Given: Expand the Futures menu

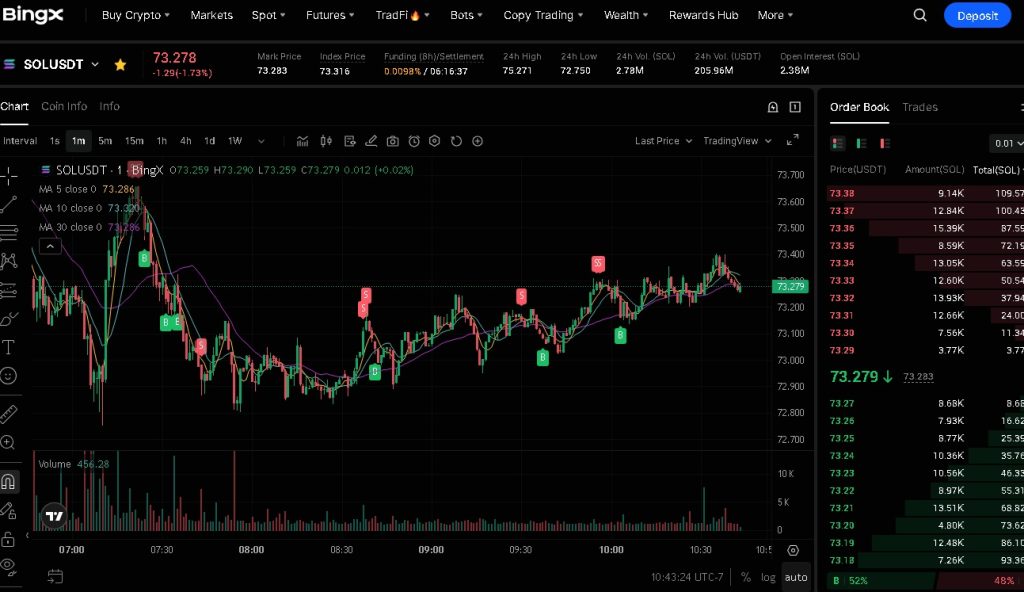Looking at the screenshot, I should click(330, 15).
